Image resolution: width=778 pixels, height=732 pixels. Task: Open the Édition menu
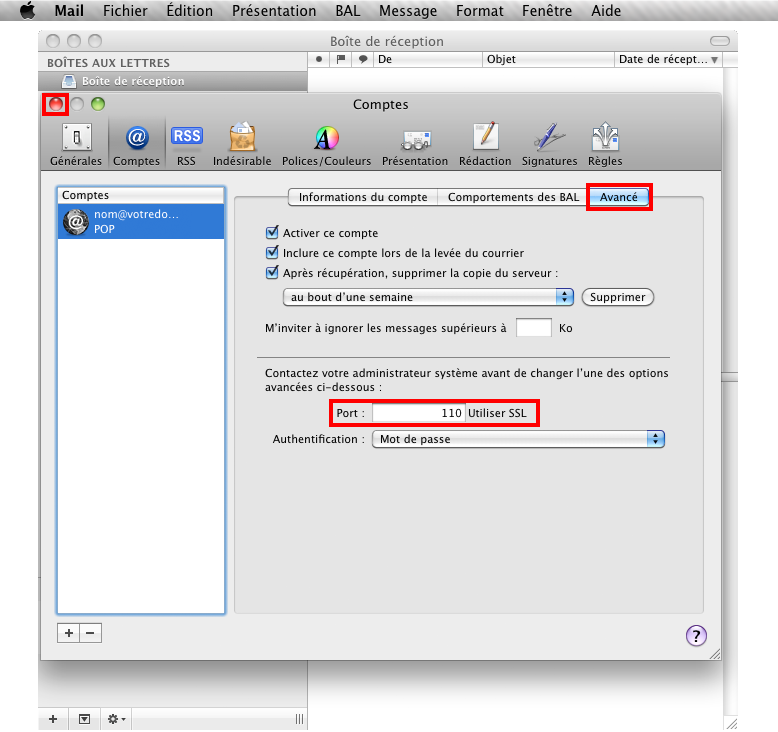[190, 10]
